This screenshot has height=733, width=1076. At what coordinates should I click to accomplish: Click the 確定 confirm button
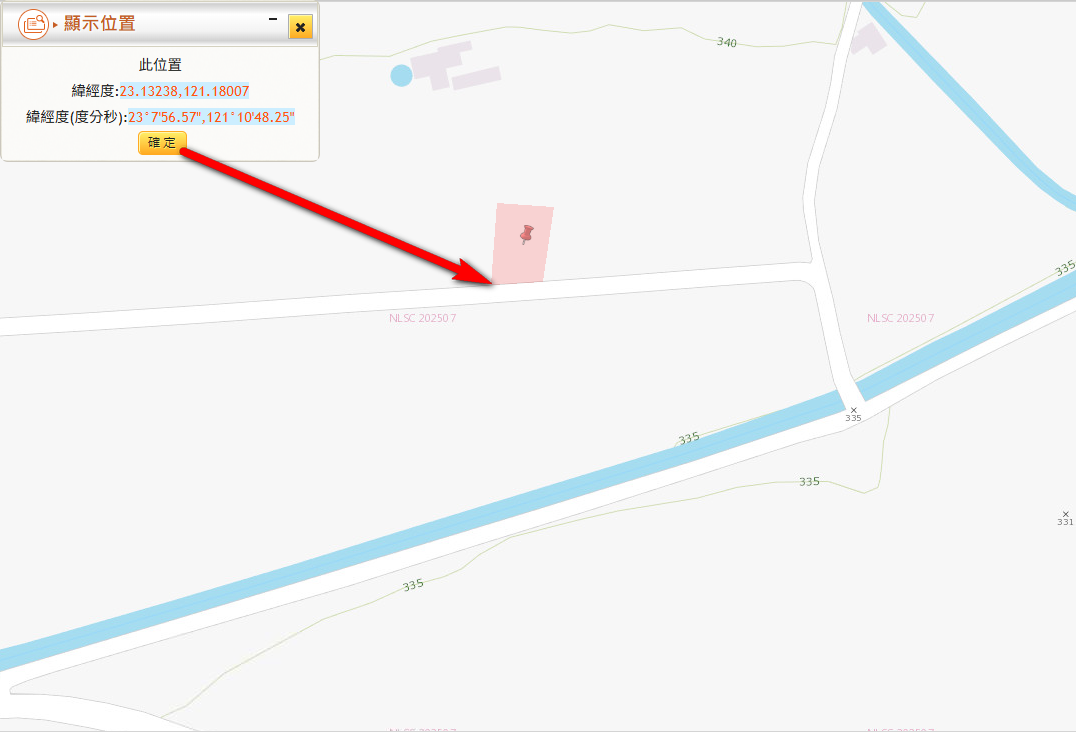pos(163,143)
